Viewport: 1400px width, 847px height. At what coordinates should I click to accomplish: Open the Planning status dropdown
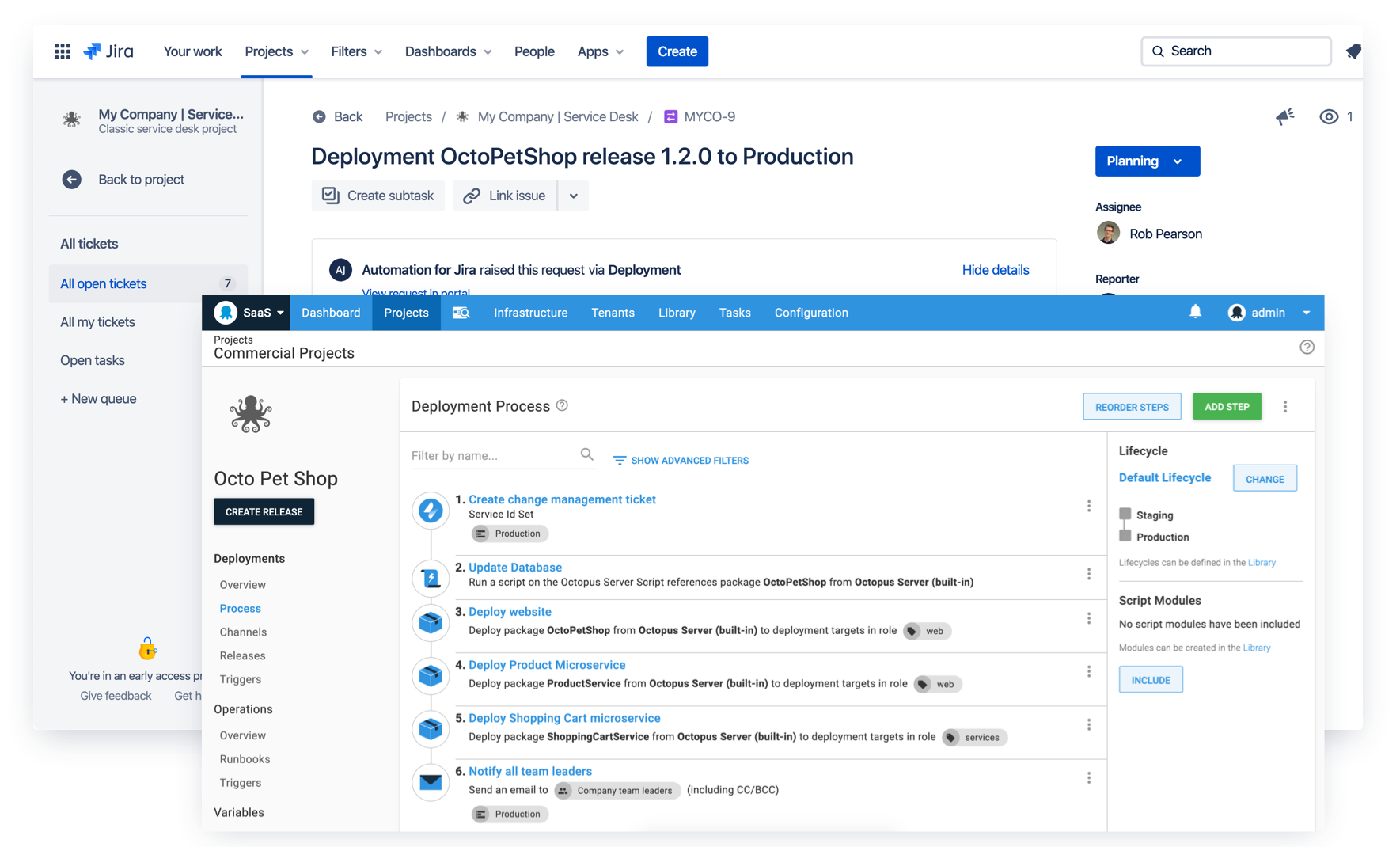[x=1147, y=161]
